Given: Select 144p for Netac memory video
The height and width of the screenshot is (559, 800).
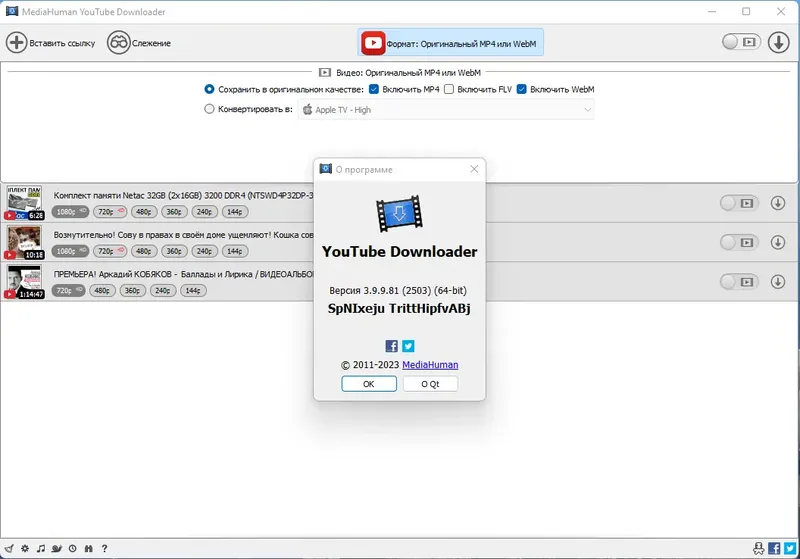Looking at the screenshot, I should 235,212.
